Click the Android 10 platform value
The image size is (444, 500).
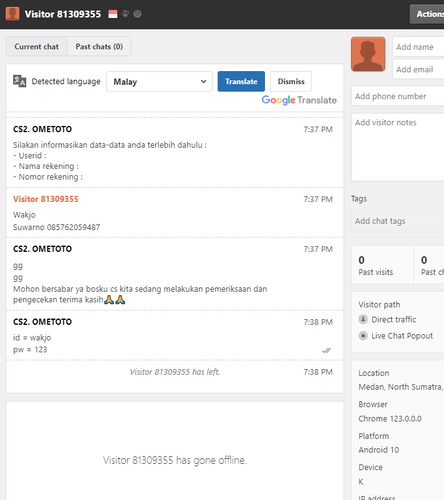point(379,450)
